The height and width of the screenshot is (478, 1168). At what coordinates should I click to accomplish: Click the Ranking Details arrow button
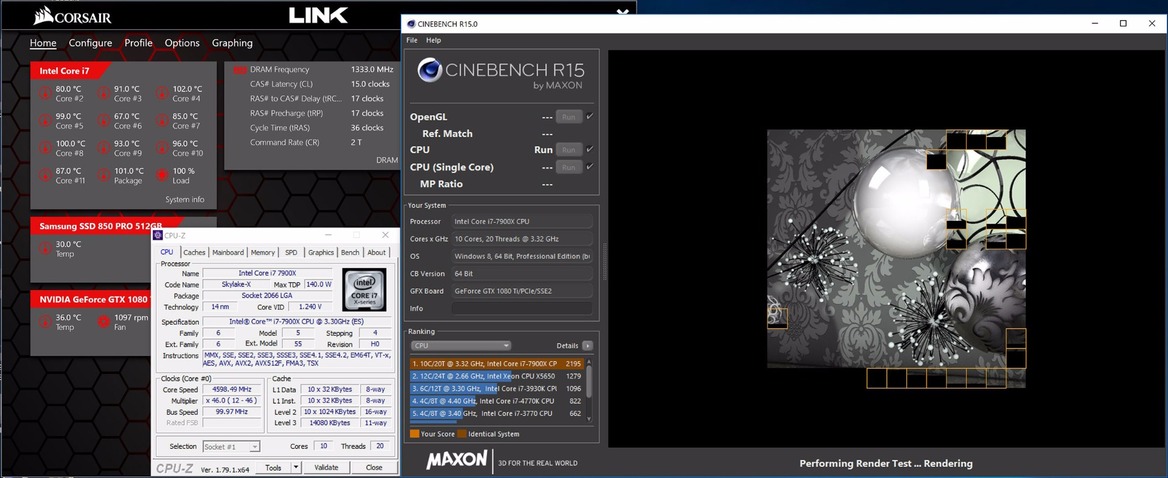(x=588, y=345)
